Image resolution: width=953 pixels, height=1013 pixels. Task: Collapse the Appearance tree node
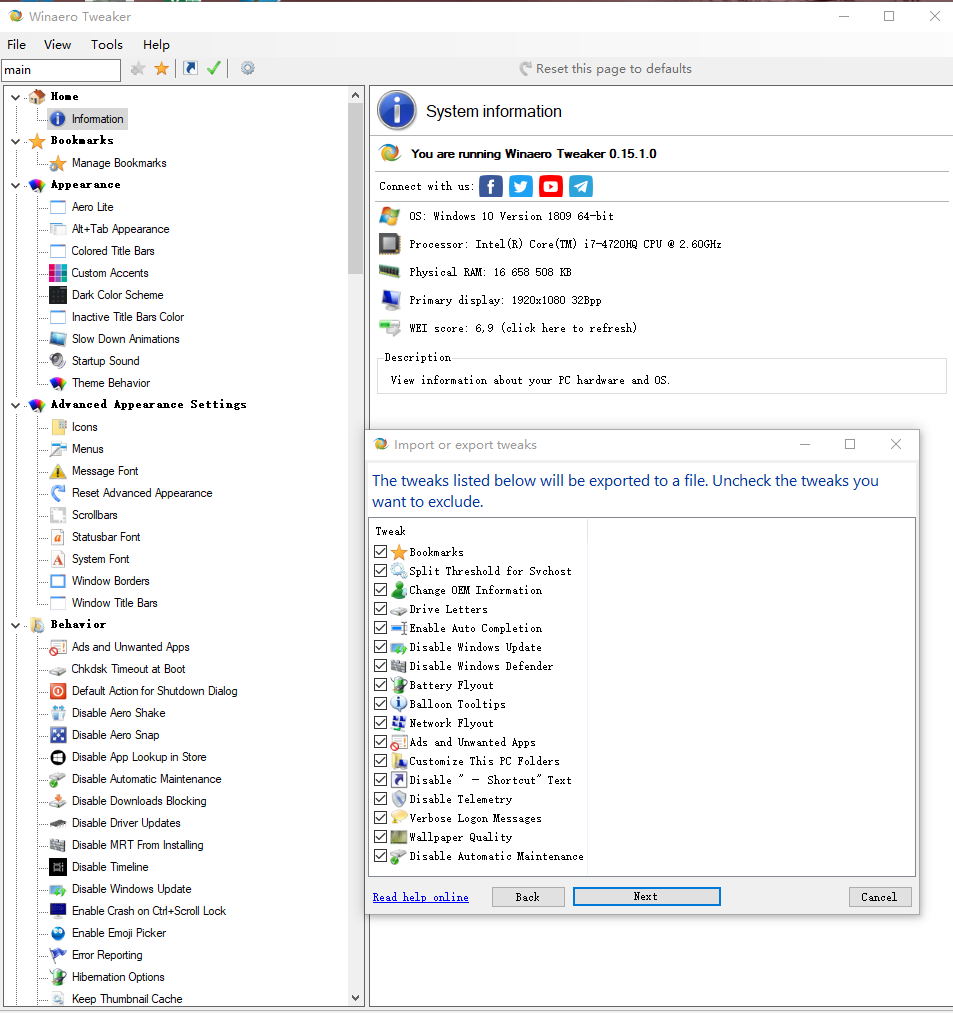16,185
